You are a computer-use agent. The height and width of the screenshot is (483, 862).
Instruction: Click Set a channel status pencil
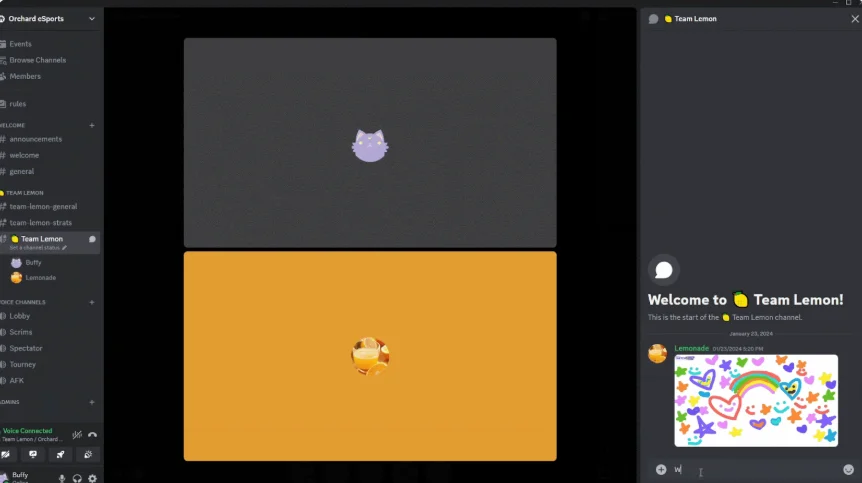coord(64,248)
